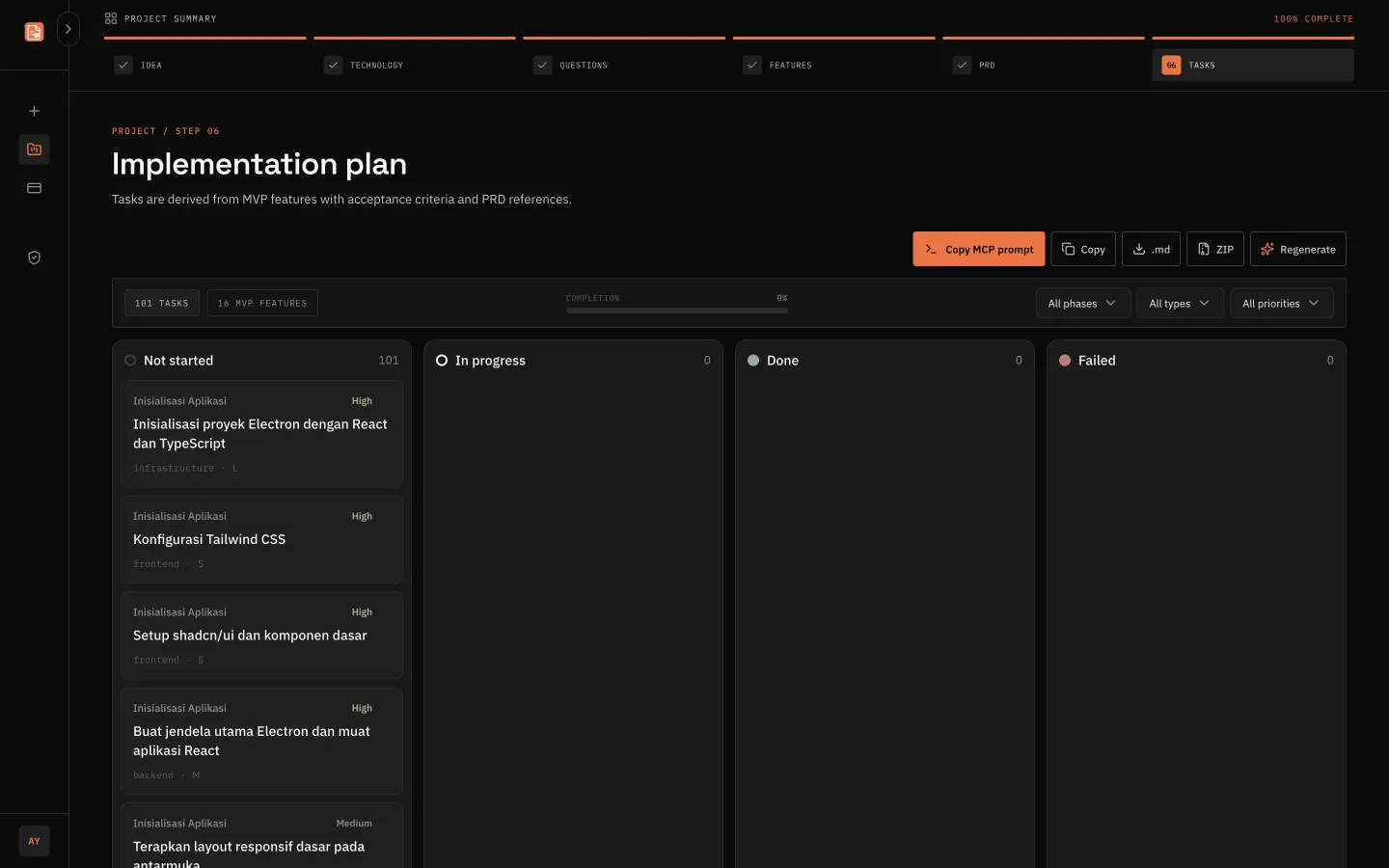This screenshot has height=868, width=1389.
Task: Go to the Idea step tab
Action: [x=204, y=66]
